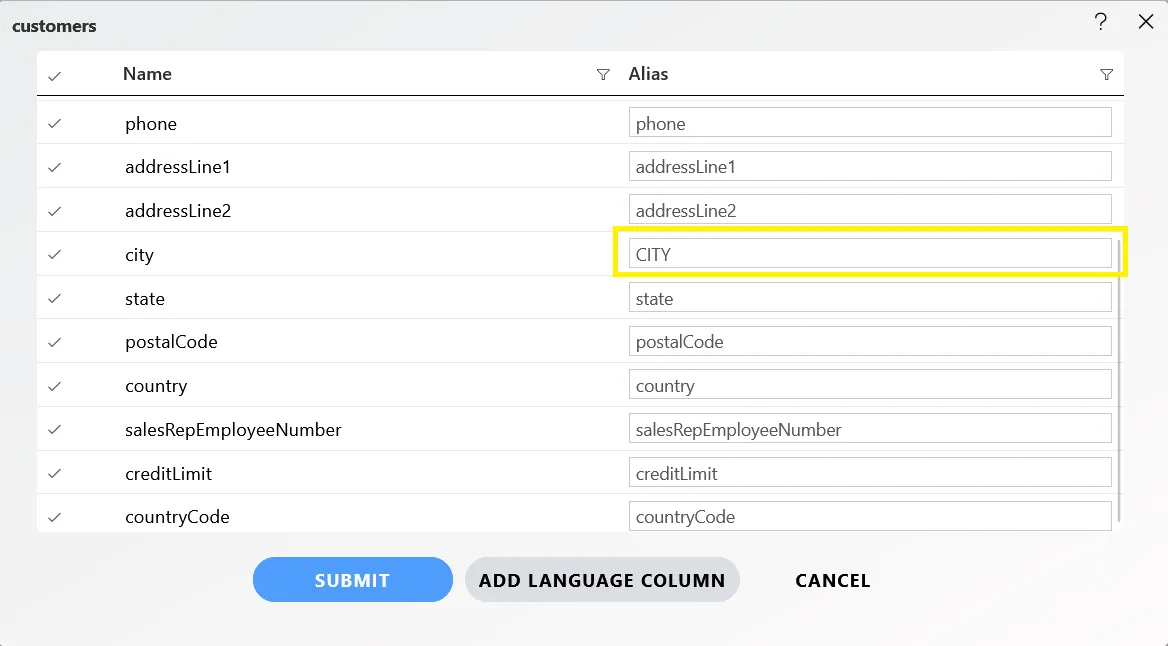1168x646 pixels.
Task: Toggle the checkmark for country row
Action: coord(54,387)
